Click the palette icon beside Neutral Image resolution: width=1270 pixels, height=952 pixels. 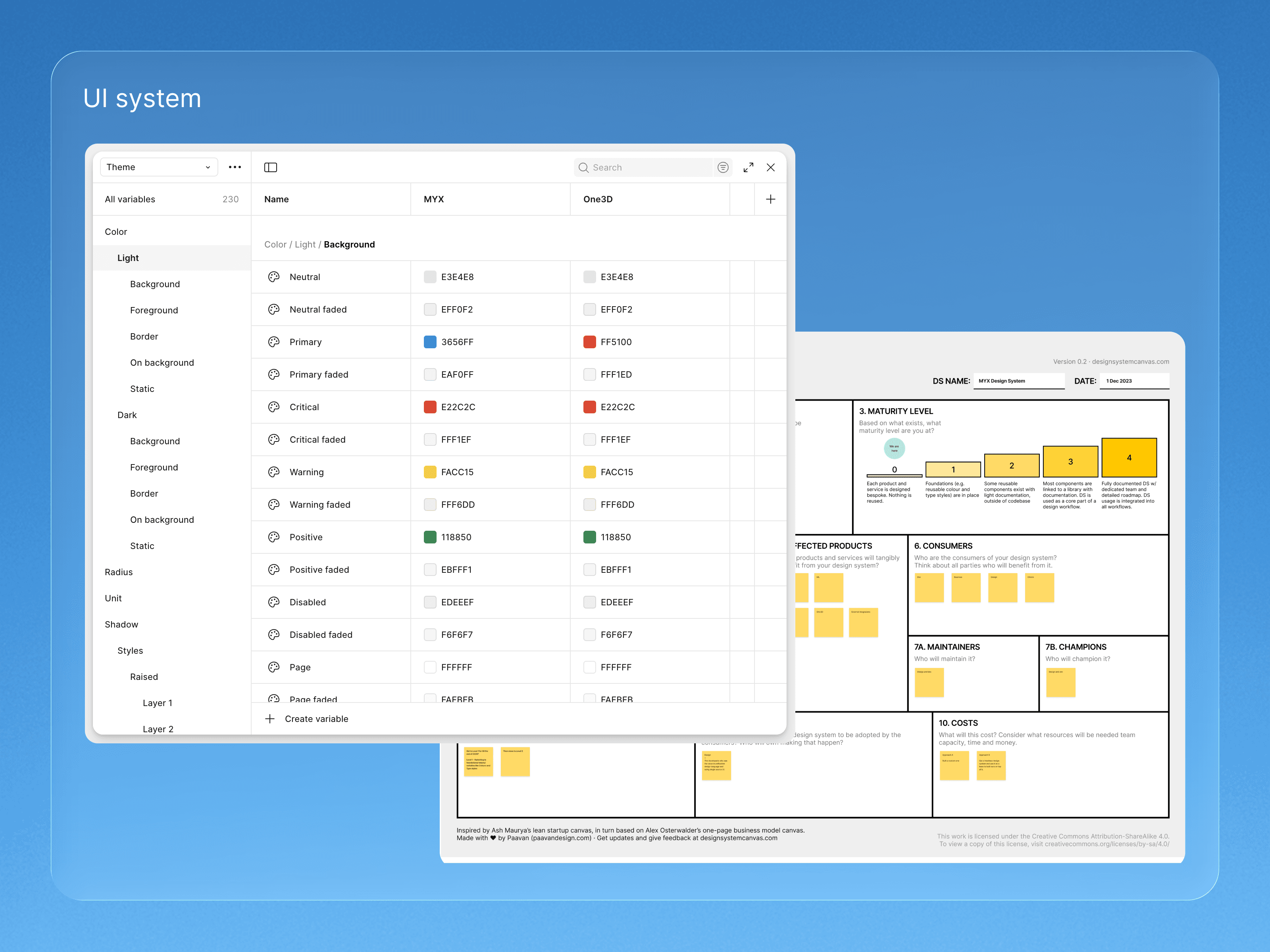pos(274,276)
